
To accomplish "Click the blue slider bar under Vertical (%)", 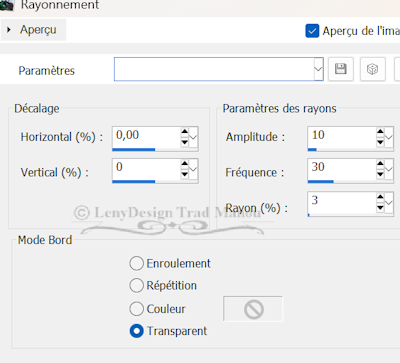I will [134, 182].
